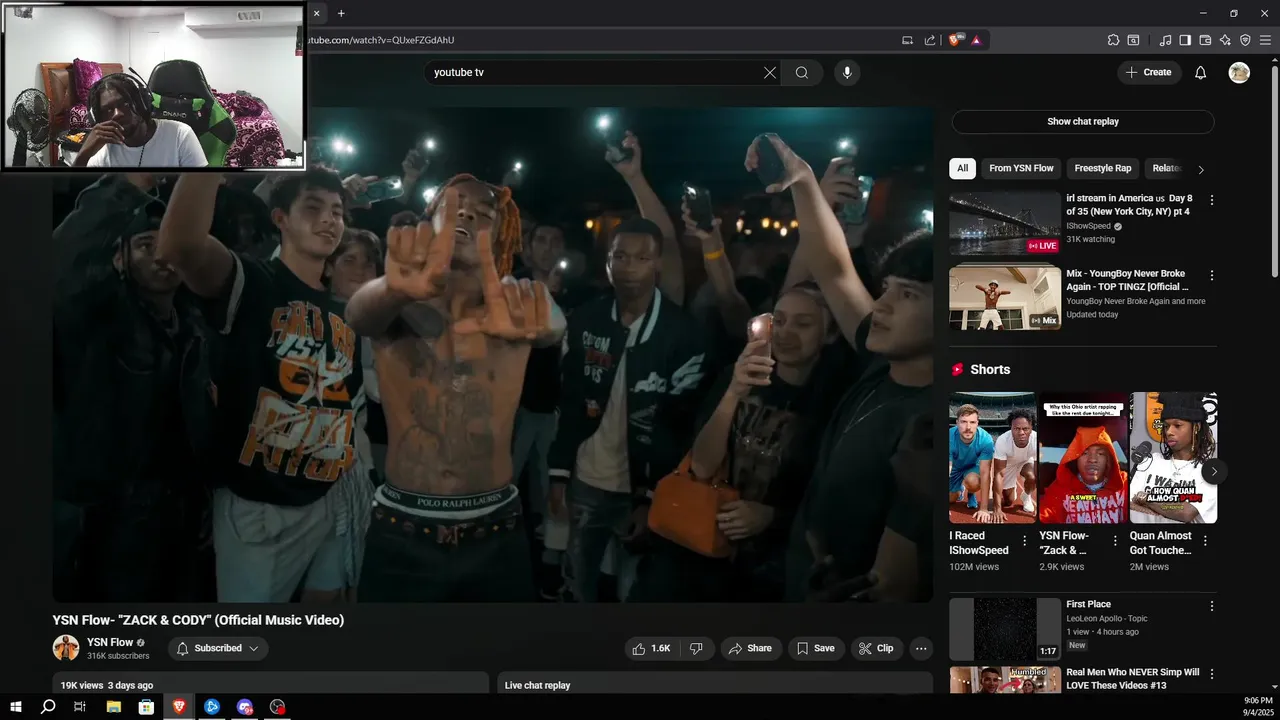
Task: Open Windows taskbar search
Action: [x=47, y=707]
